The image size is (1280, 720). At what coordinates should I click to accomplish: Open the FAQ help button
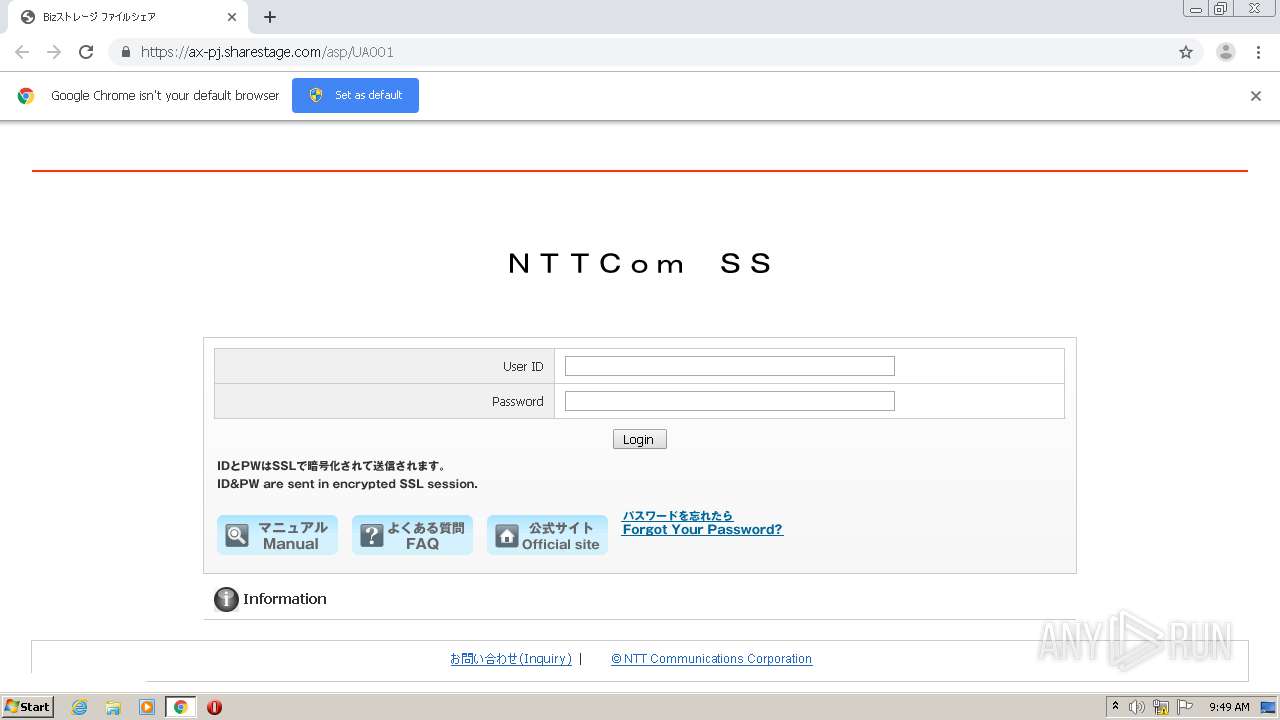pos(412,535)
